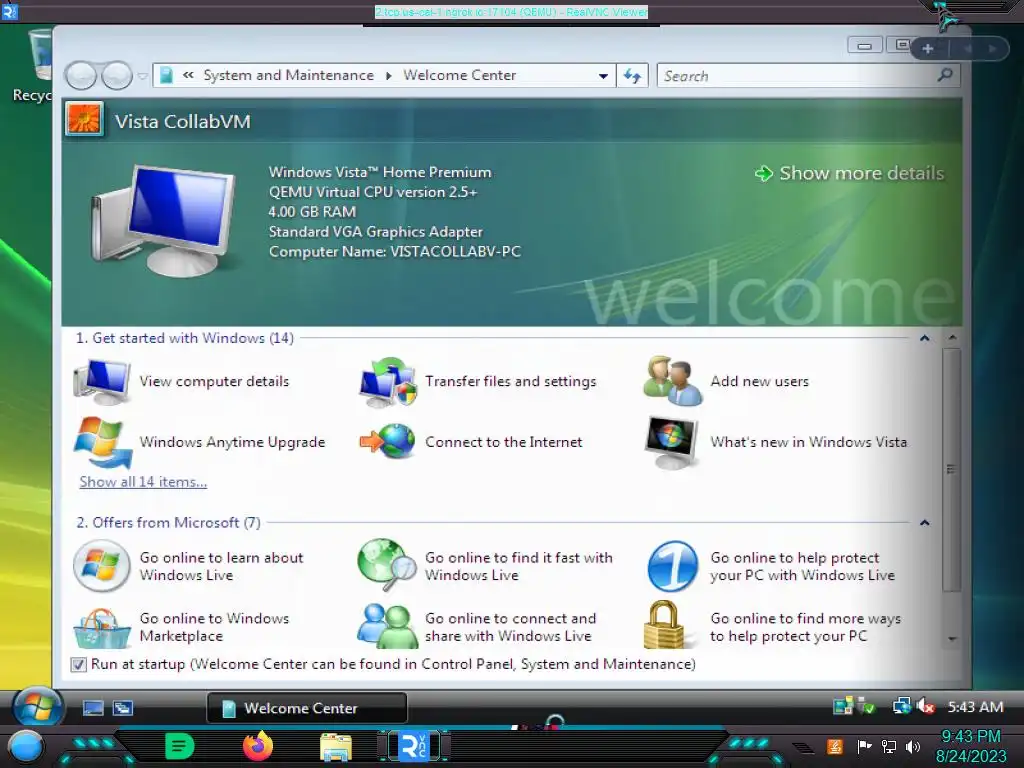Click the Vista Start orb
This screenshot has height=768, width=1024.
point(38,707)
